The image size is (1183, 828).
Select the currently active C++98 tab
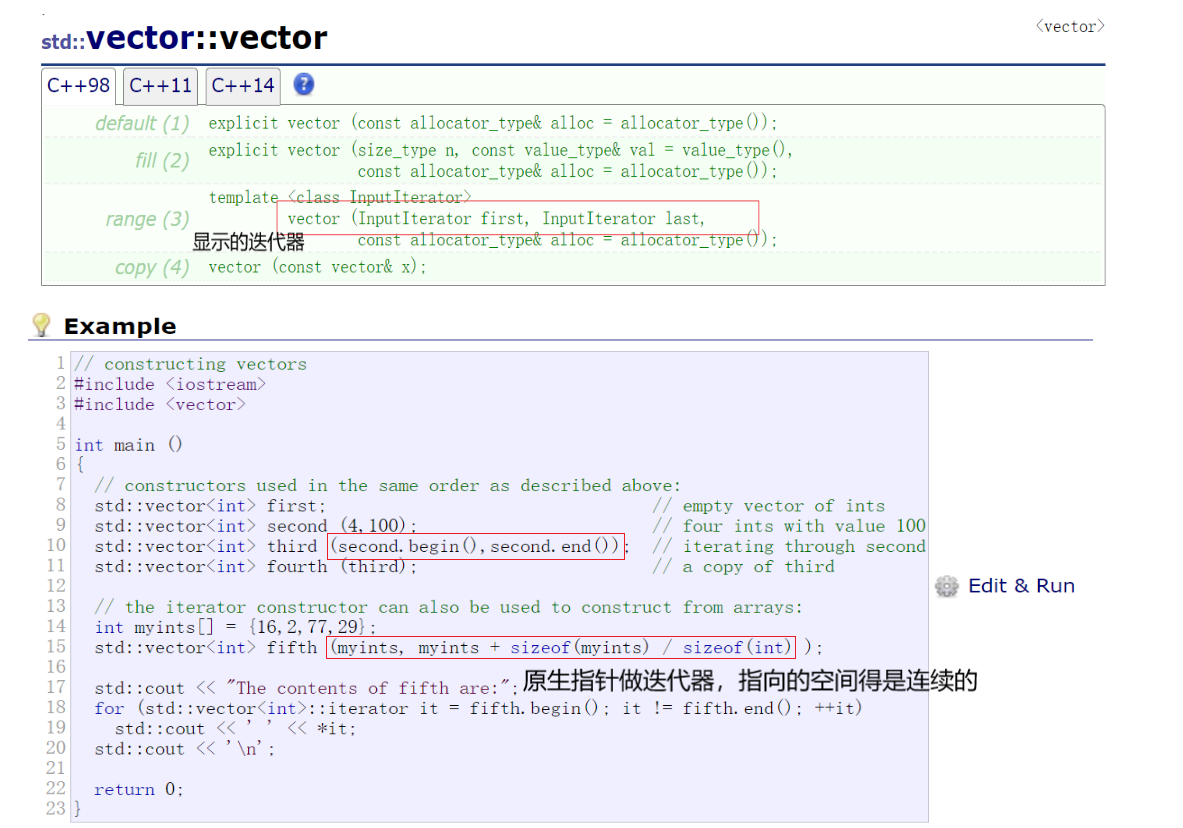(x=78, y=85)
